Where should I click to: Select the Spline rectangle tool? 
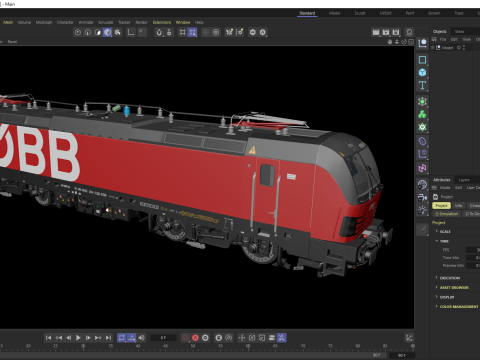pyautogui.click(x=422, y=60)
